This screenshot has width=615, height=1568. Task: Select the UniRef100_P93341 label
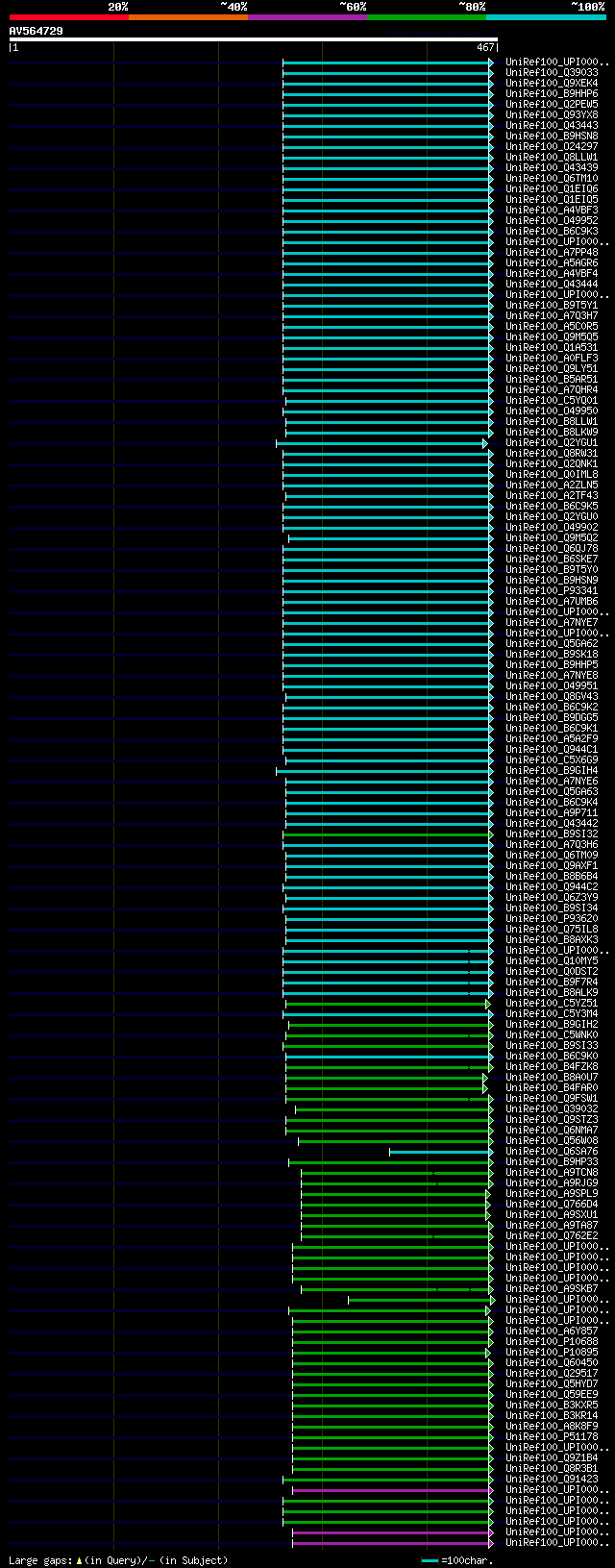click(x=552, y=590)
